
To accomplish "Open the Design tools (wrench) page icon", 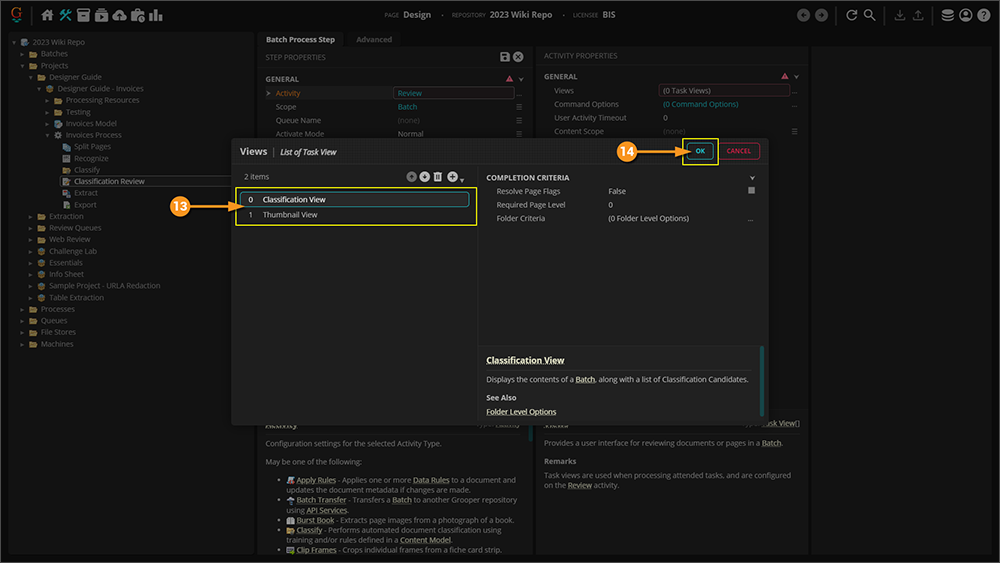I will [x=66, y=15].
